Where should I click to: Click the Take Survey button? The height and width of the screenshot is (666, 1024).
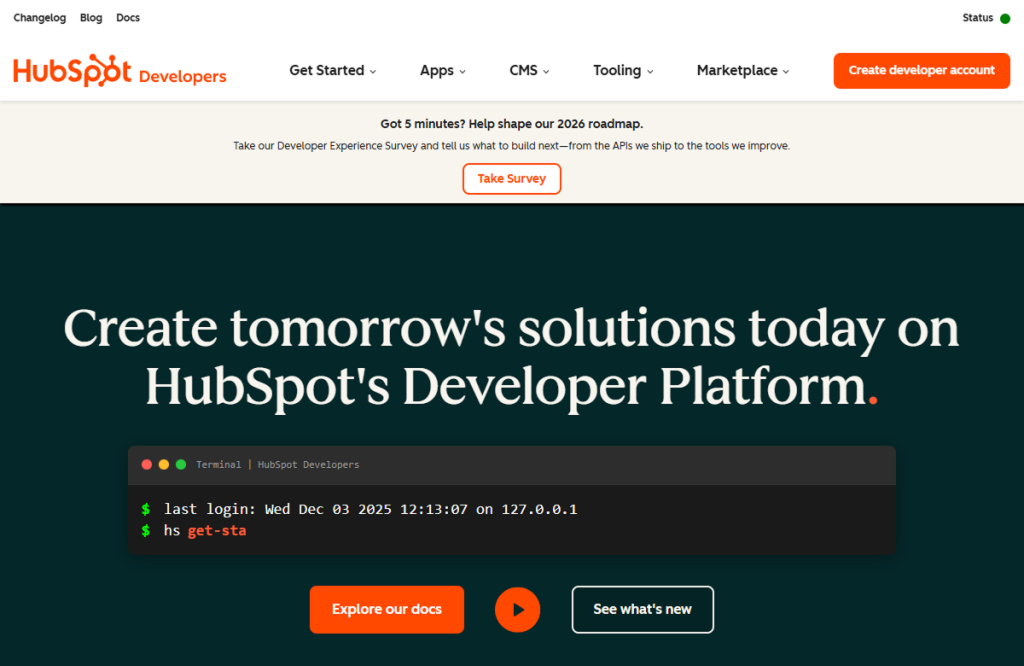[x=511, y=179]
